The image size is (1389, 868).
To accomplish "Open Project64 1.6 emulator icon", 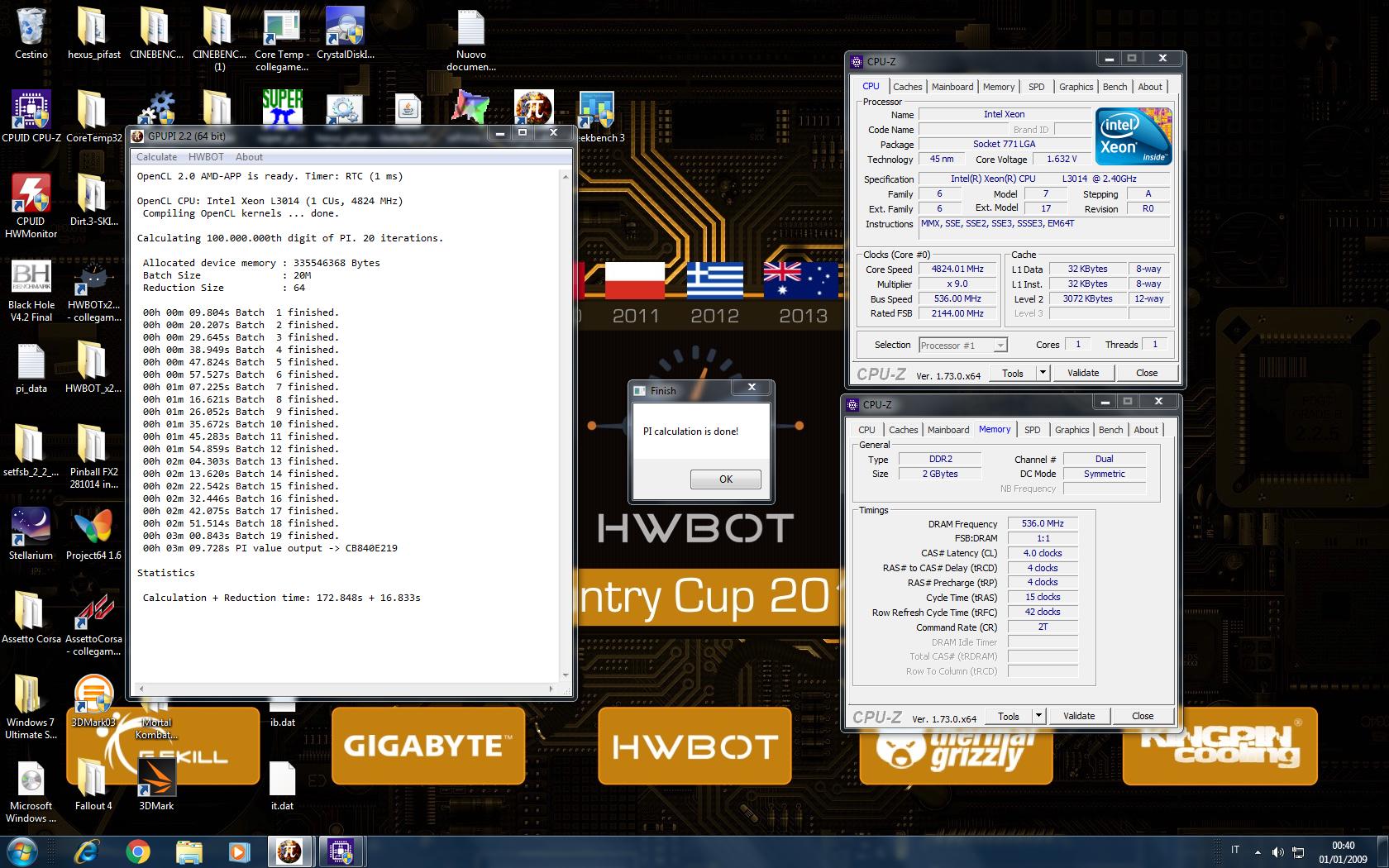I will click(x=93, y=534).
